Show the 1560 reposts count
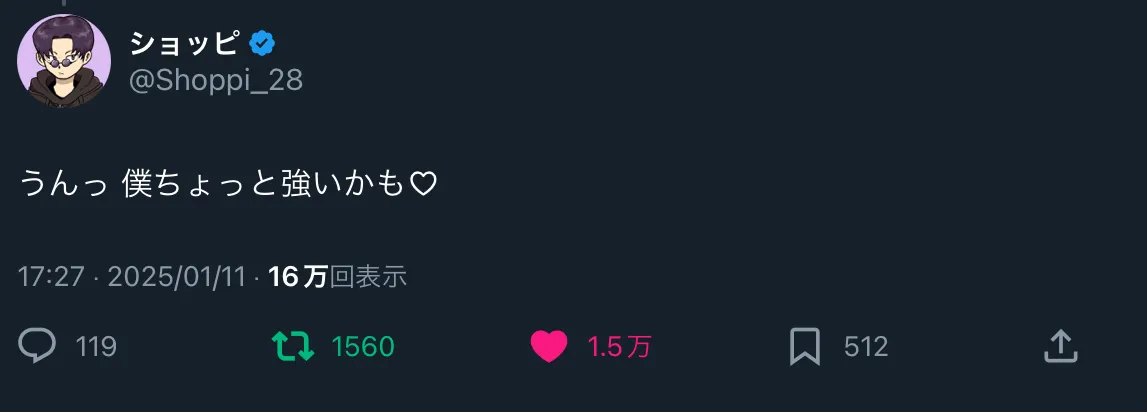 363,346
